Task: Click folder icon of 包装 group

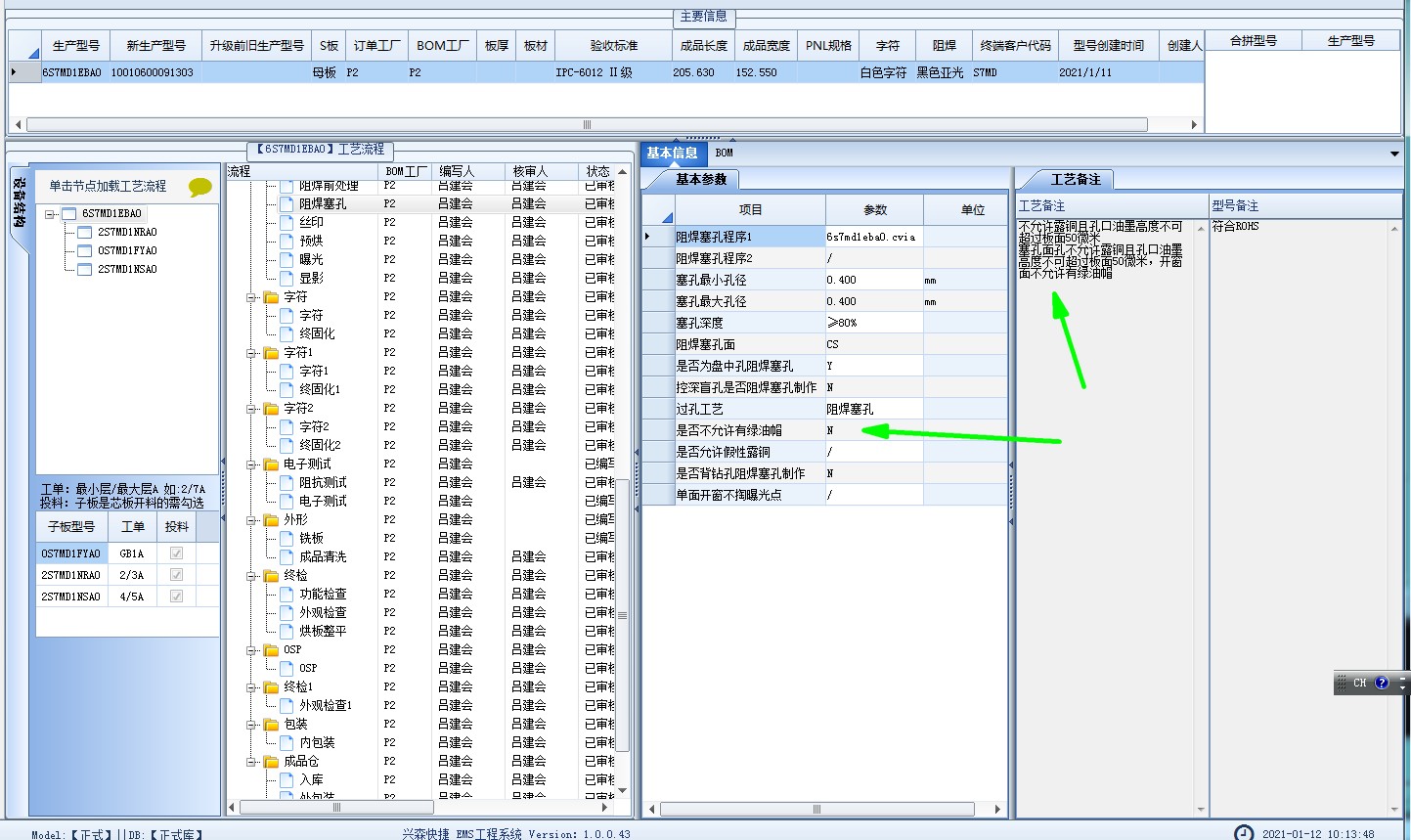Action: click(272, 725)
